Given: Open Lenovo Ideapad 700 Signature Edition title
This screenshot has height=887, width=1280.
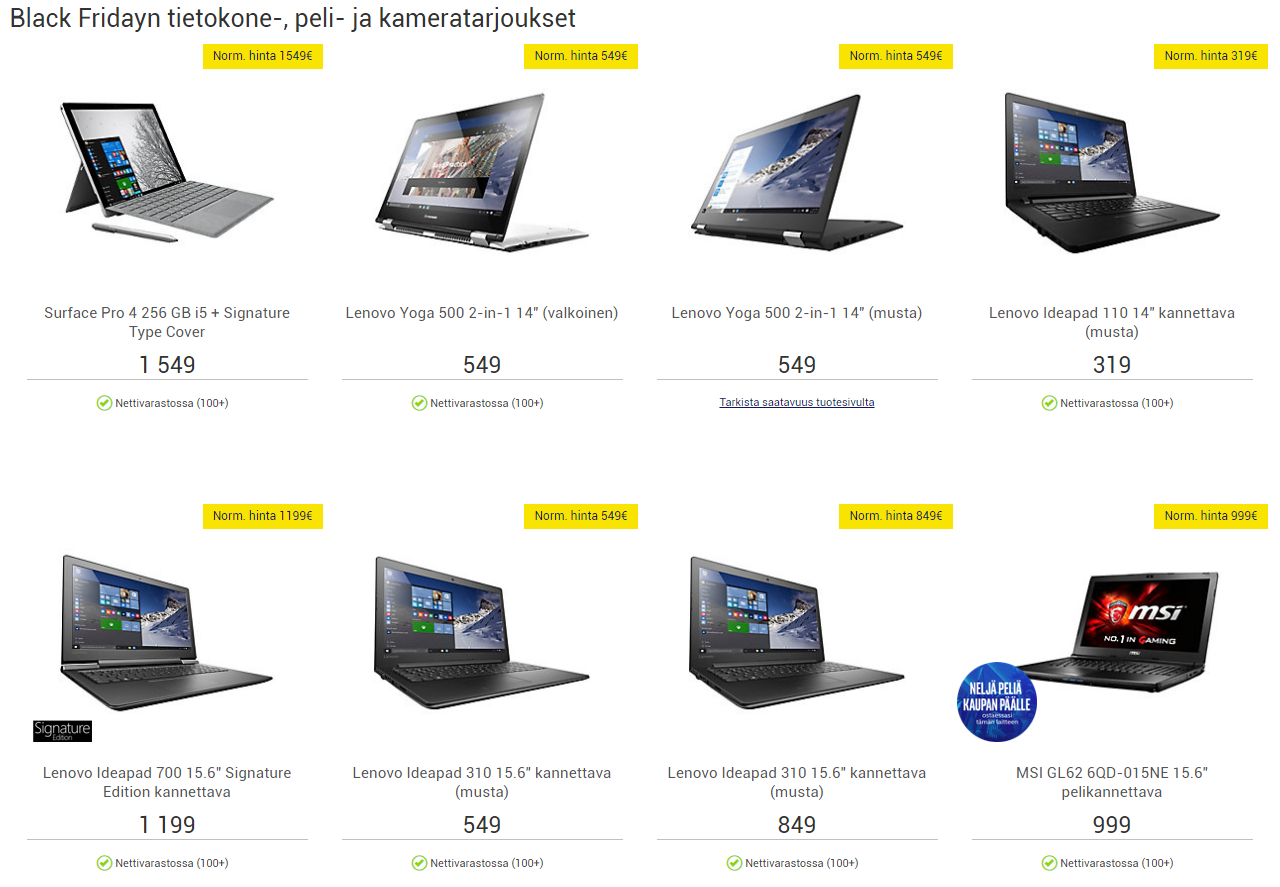Looking at the screenshot, I should click(x=167, y=782).
